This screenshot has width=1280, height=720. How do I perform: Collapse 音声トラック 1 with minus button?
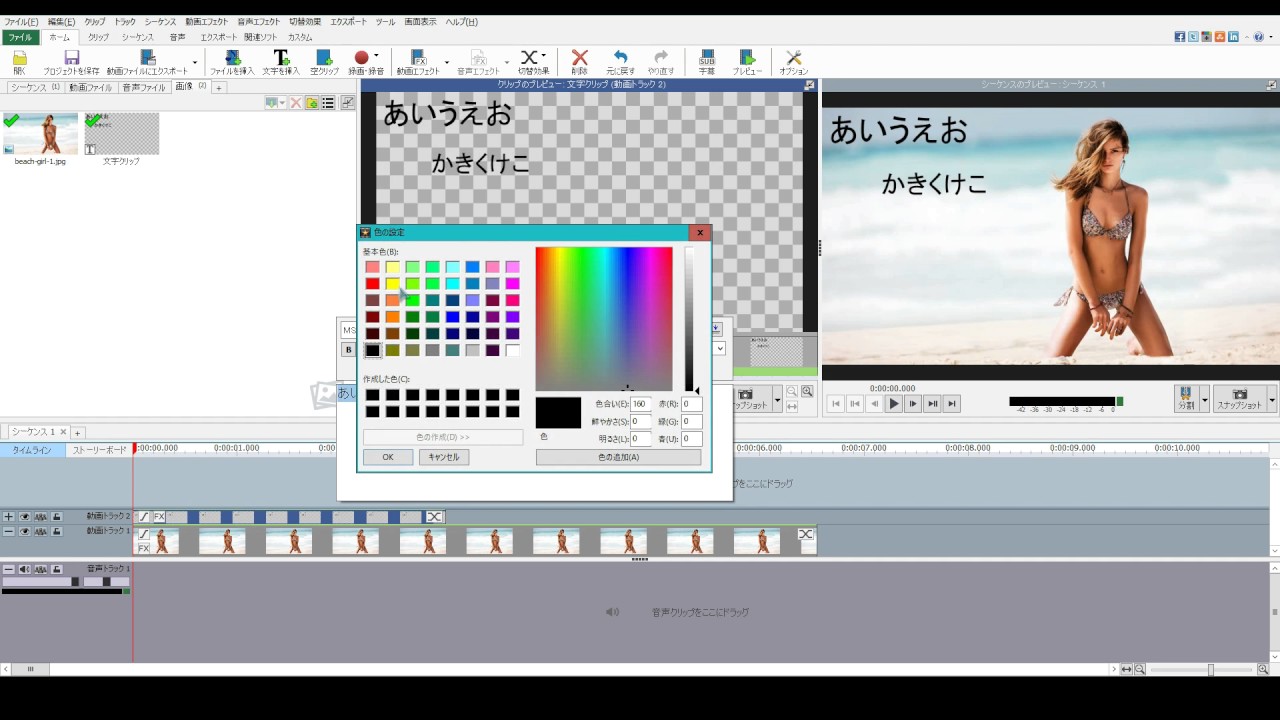[9, 569]
